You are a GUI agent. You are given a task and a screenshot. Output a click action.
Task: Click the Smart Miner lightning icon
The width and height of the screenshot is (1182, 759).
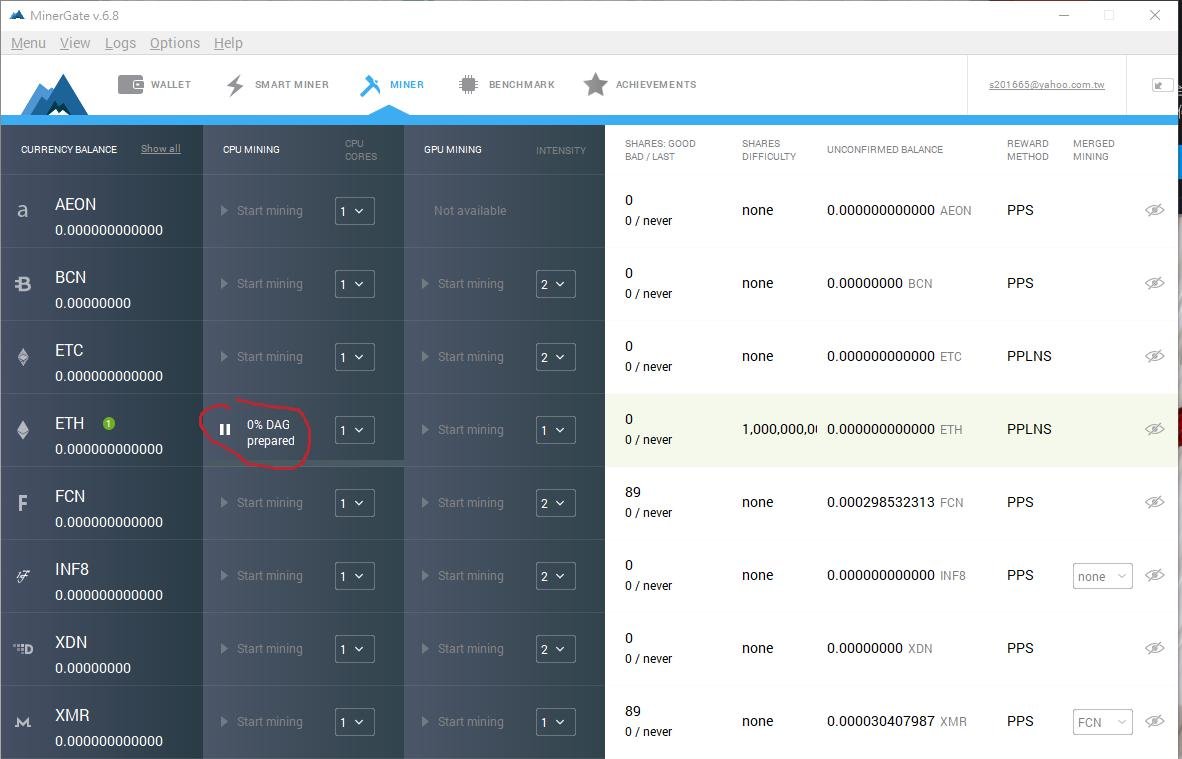pyautogui.click(x=235, y=85)
